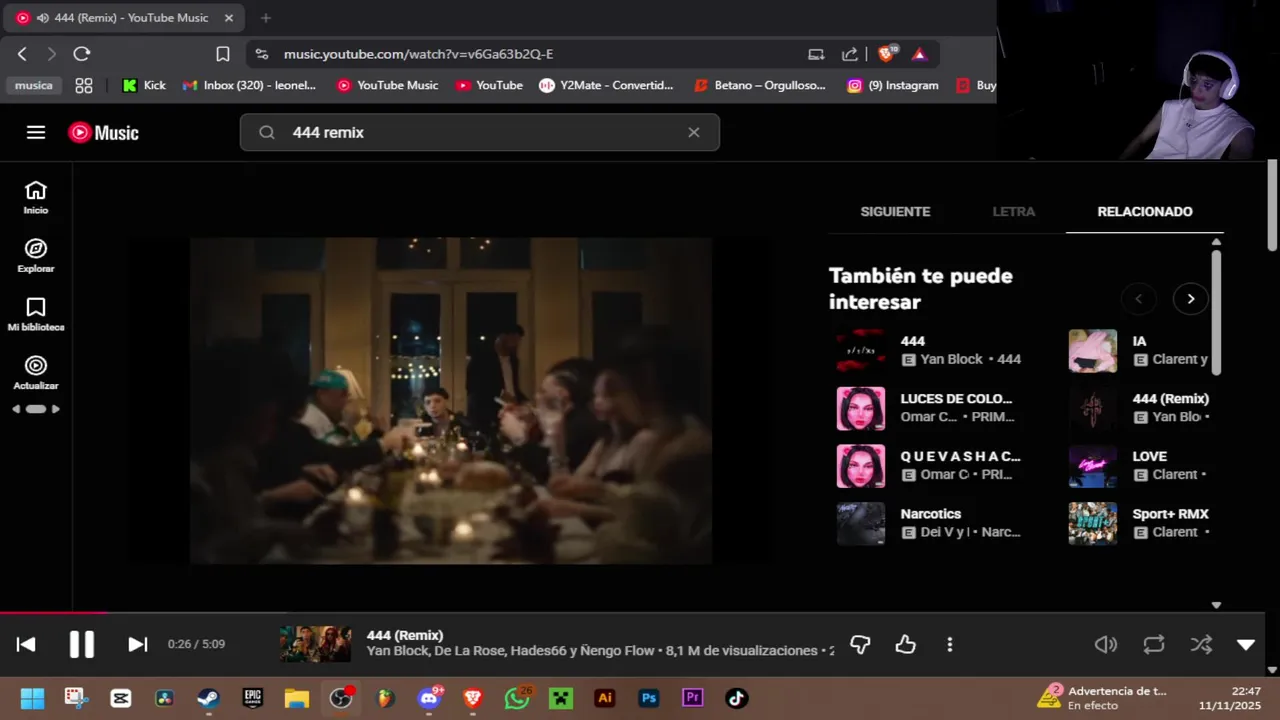Viewport: 1280px width, 720px height.
Task: Pause the current song
Action: pos(82,645)
